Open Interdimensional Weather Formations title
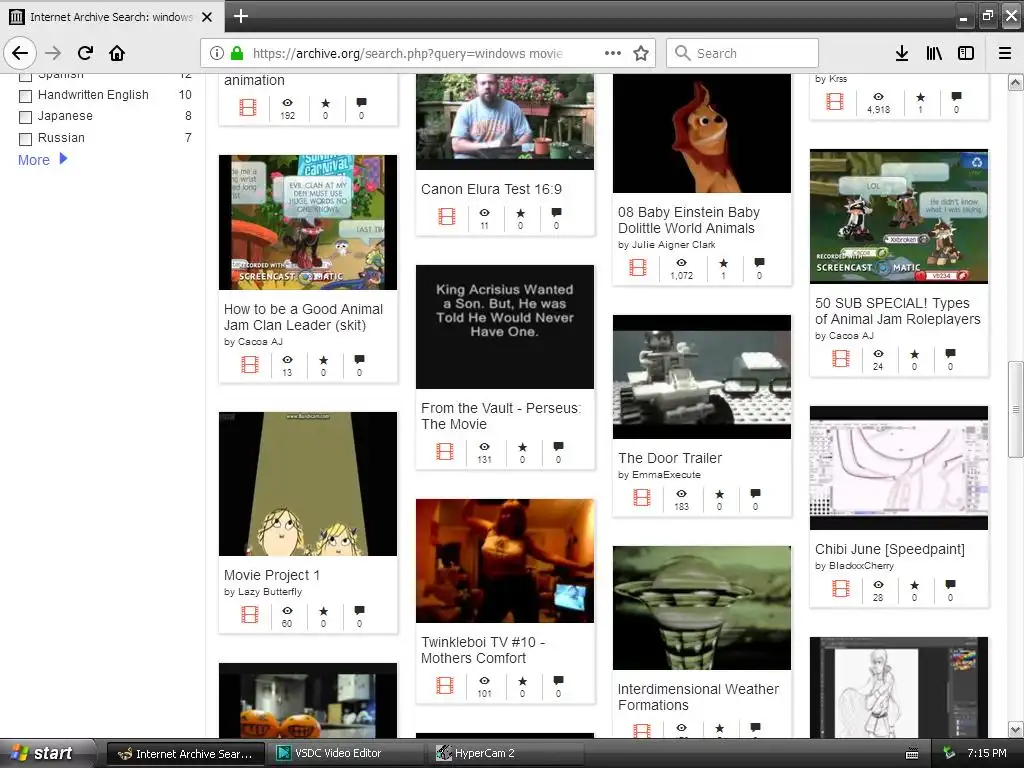The image size is (1024, 768). point(698,697)
